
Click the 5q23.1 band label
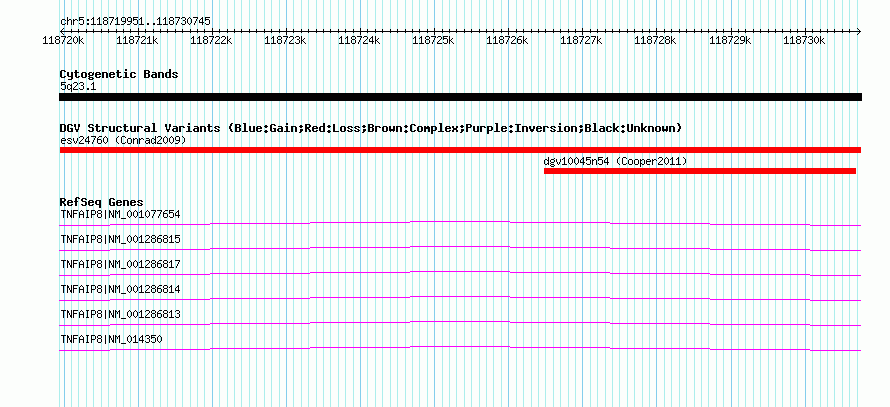click(x=78, y=86)
